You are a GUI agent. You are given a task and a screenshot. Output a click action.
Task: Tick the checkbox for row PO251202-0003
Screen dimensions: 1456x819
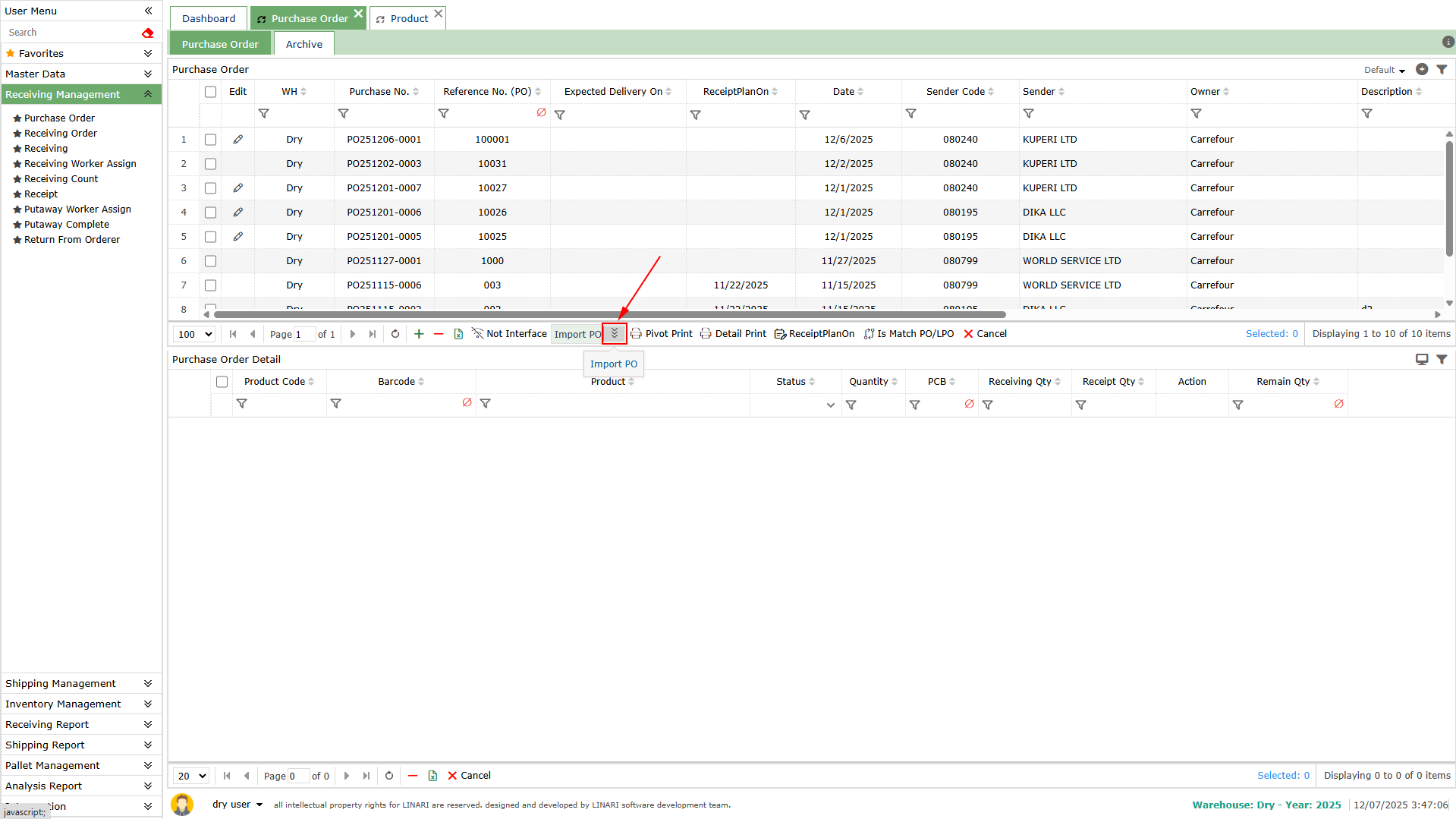[211, 164]
